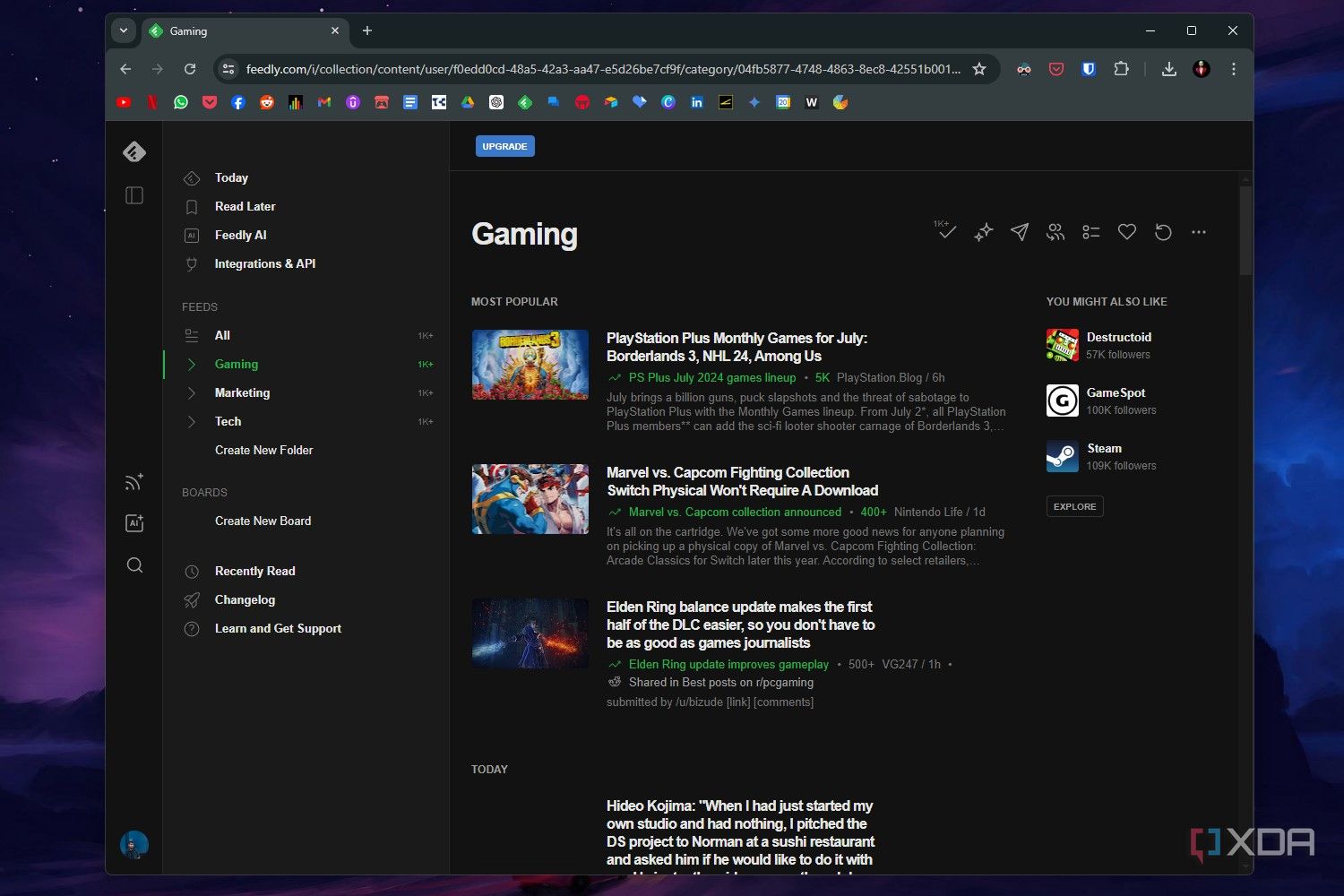The image size is (1344, 896).
Task: Open WhatsApp bookmark icon
Action: (x=181, y=102)
